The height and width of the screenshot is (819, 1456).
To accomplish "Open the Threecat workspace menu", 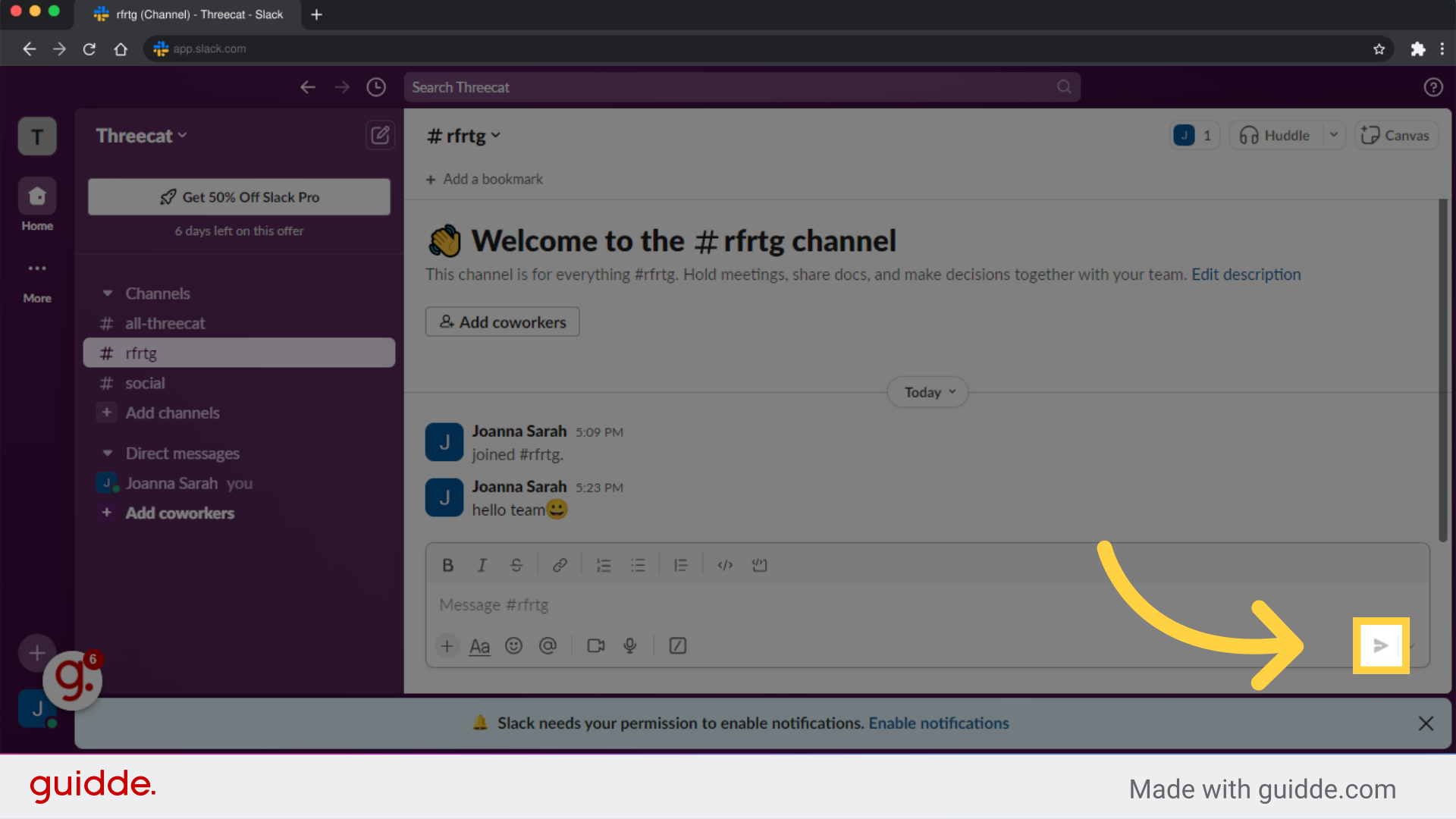I will [141, 136].
